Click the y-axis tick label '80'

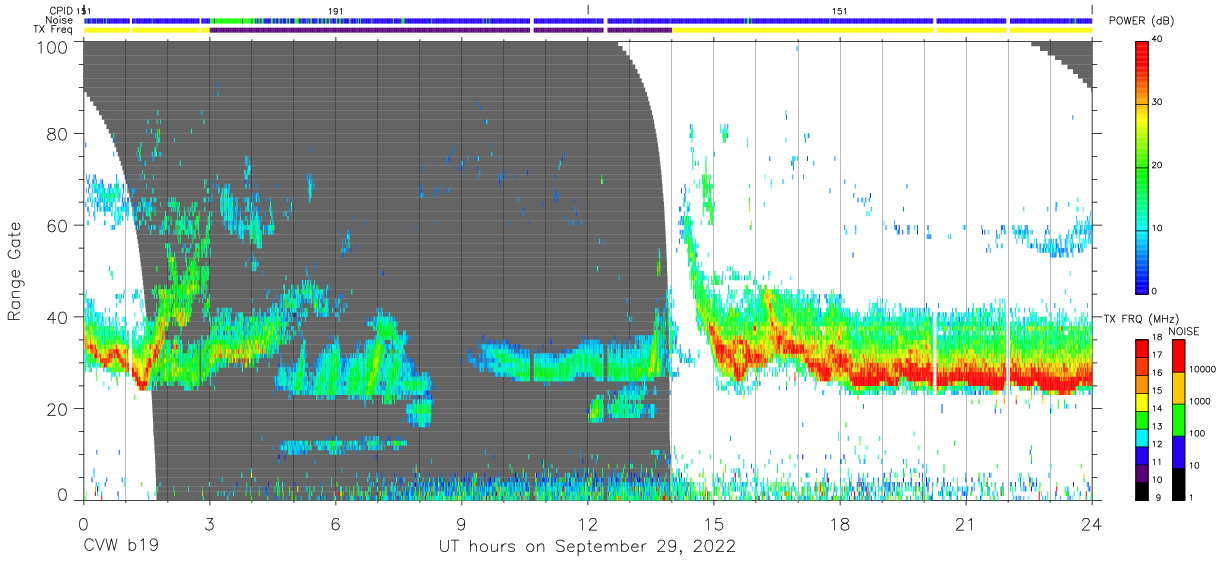point(57,134)
